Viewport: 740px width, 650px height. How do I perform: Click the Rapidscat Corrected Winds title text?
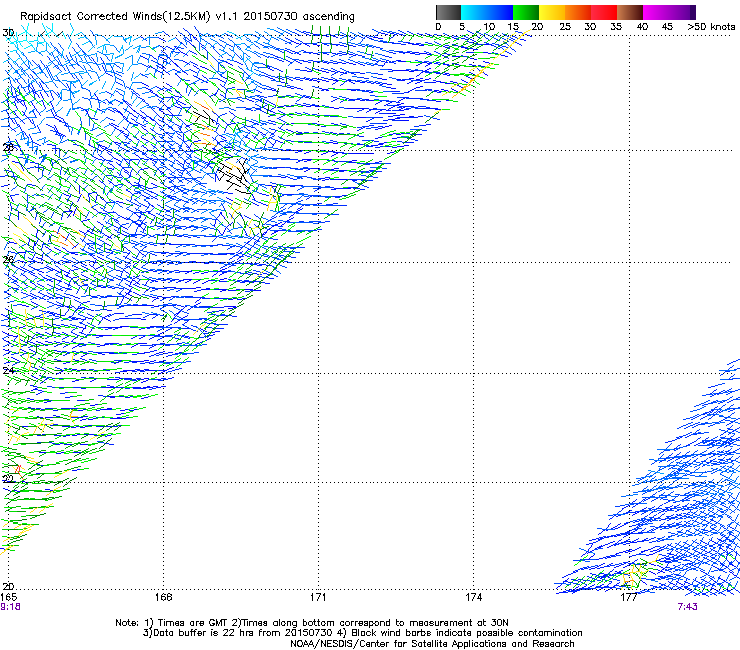(x=187, y=17)
